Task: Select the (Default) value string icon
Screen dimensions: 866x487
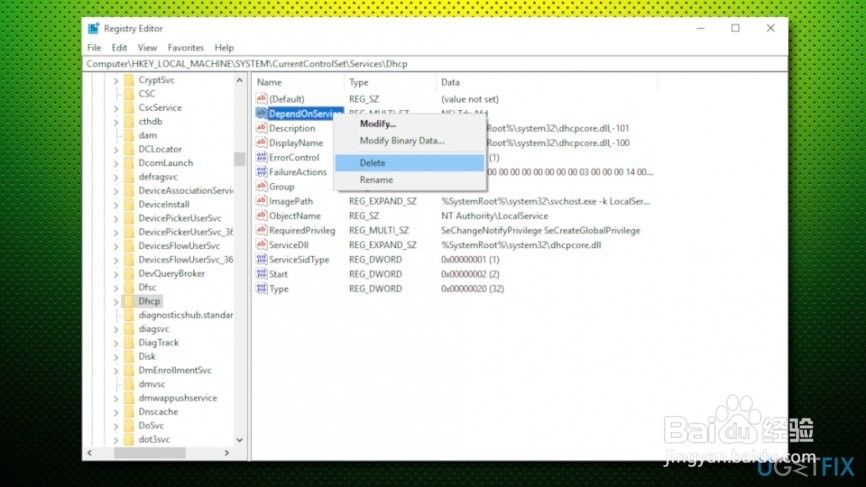Action: click(262, 99)
